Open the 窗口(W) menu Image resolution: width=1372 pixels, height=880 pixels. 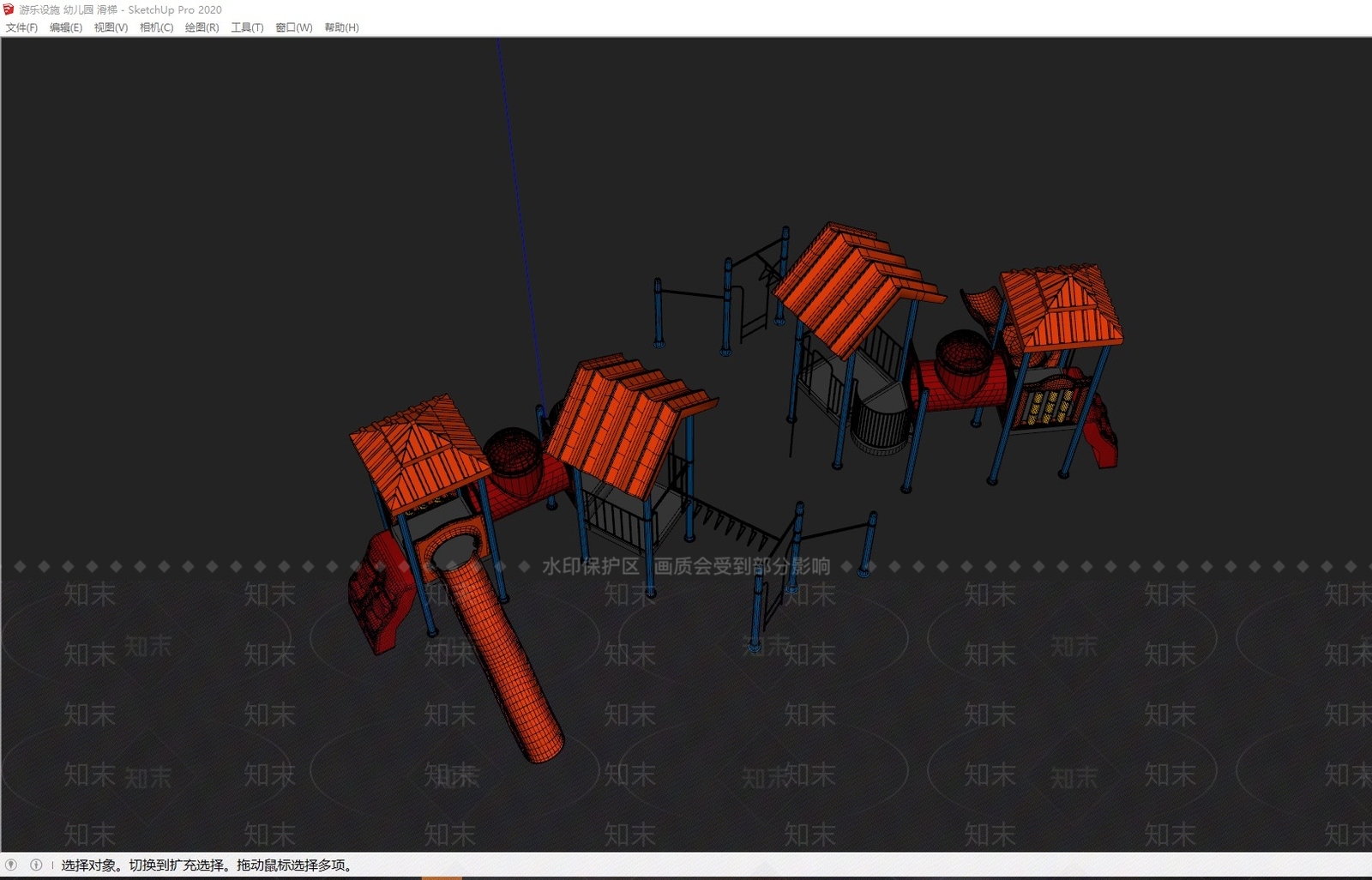tap(294, 27)
